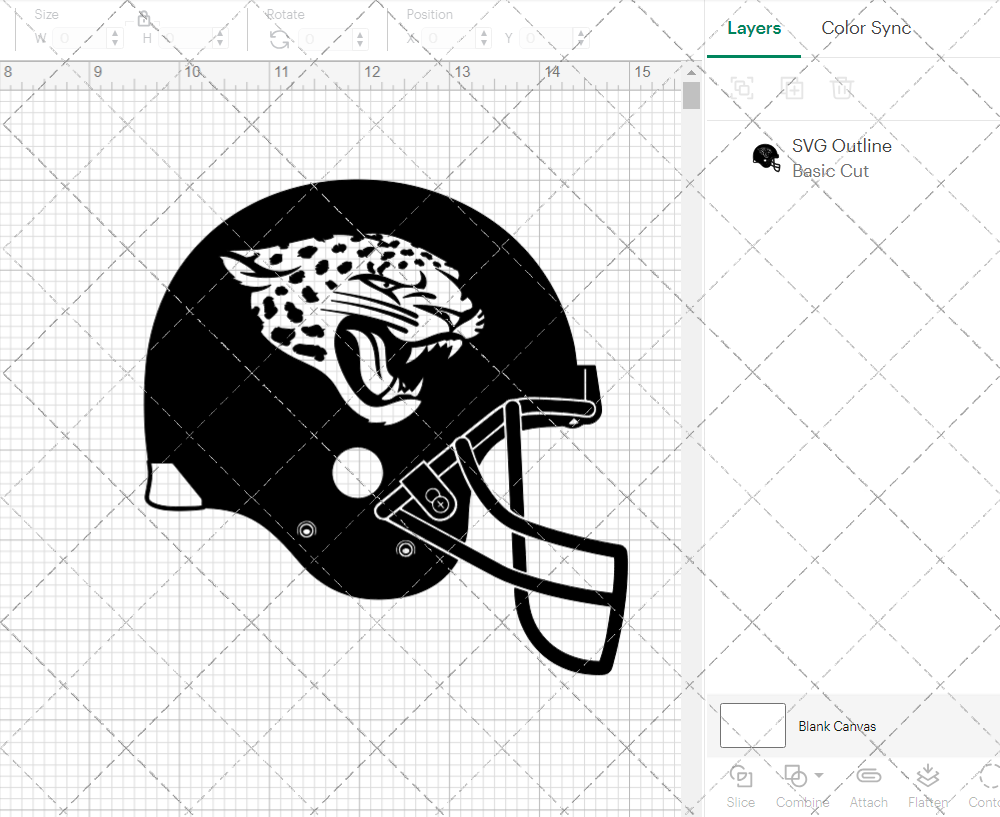Click the Width input field
1000x817 pixels.
[x=80, y=38]
